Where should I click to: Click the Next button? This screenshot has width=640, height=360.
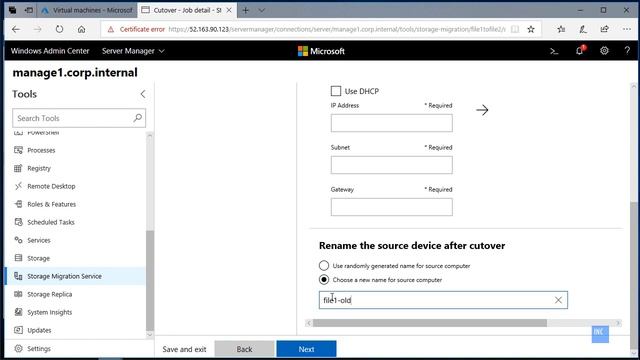tap(306, 349)
